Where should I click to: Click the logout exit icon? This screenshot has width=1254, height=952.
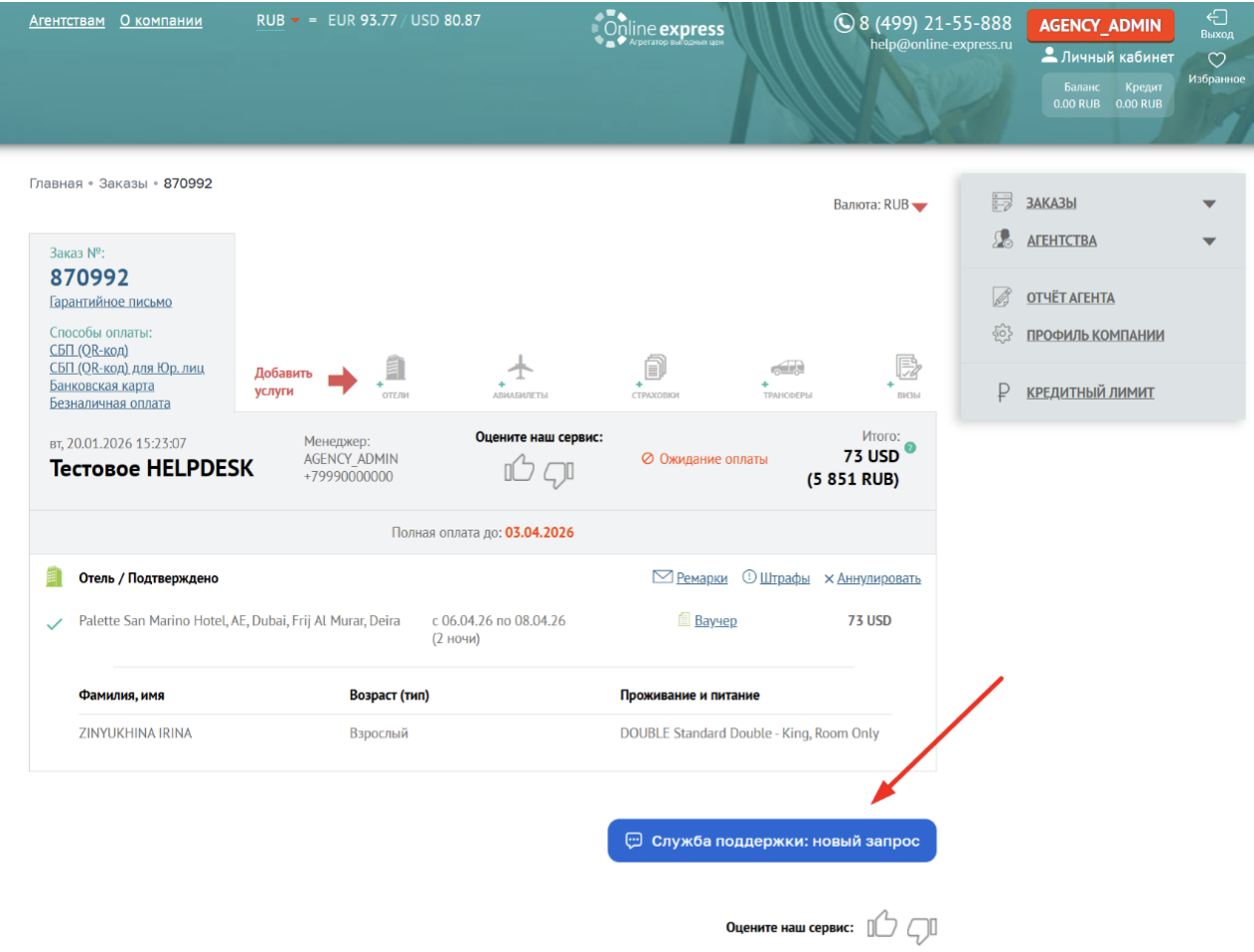coord(1216,18)
